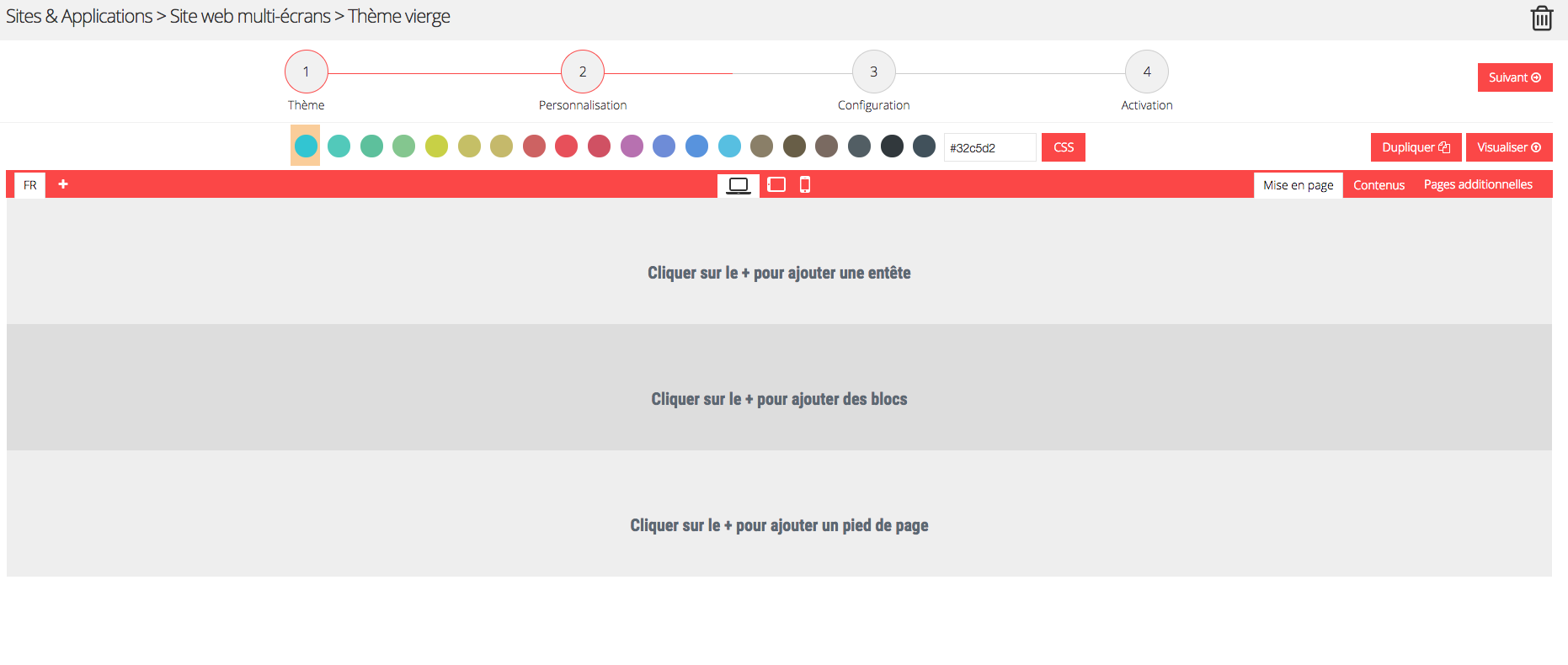The height and width of the screenshot is (665, 1568).
Task: Go to step 4 Activation
Action: pyautogui.click(x=1146, y=72)
